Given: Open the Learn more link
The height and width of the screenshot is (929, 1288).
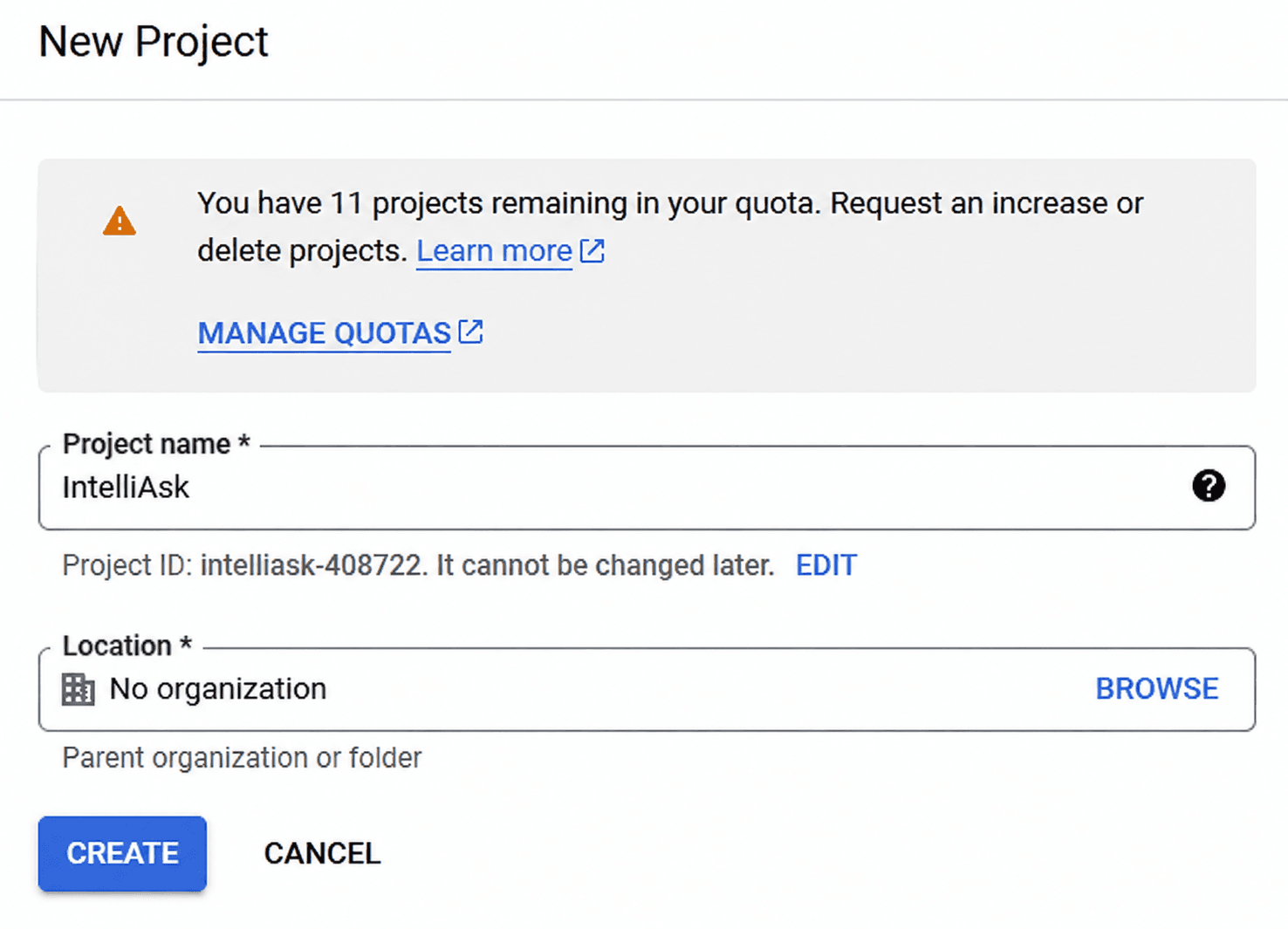Looking at the screenshot, I should (x=494, y=251).
